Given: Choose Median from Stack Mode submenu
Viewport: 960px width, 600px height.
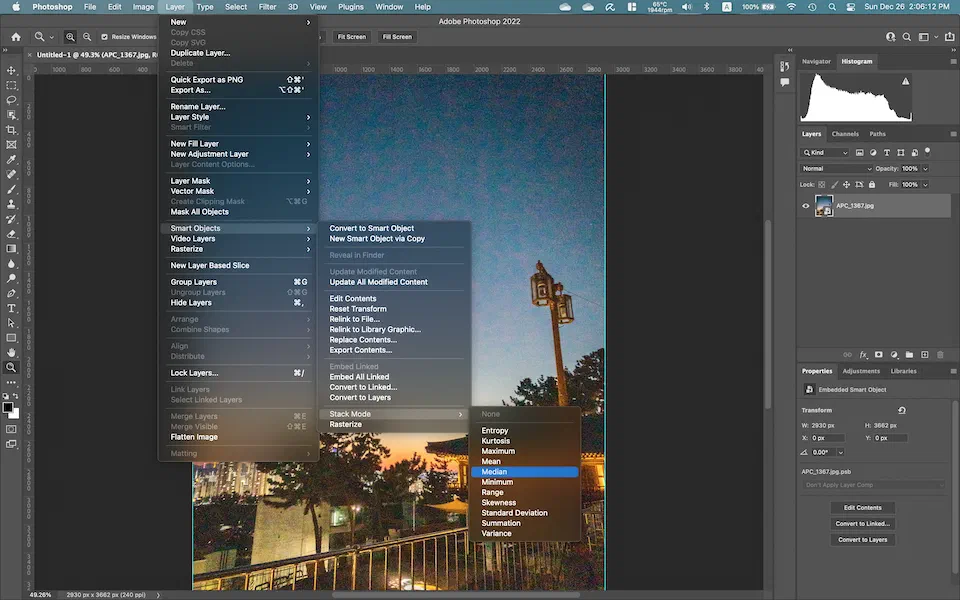Looking at the screenshot, I should [x=494, y=472].
